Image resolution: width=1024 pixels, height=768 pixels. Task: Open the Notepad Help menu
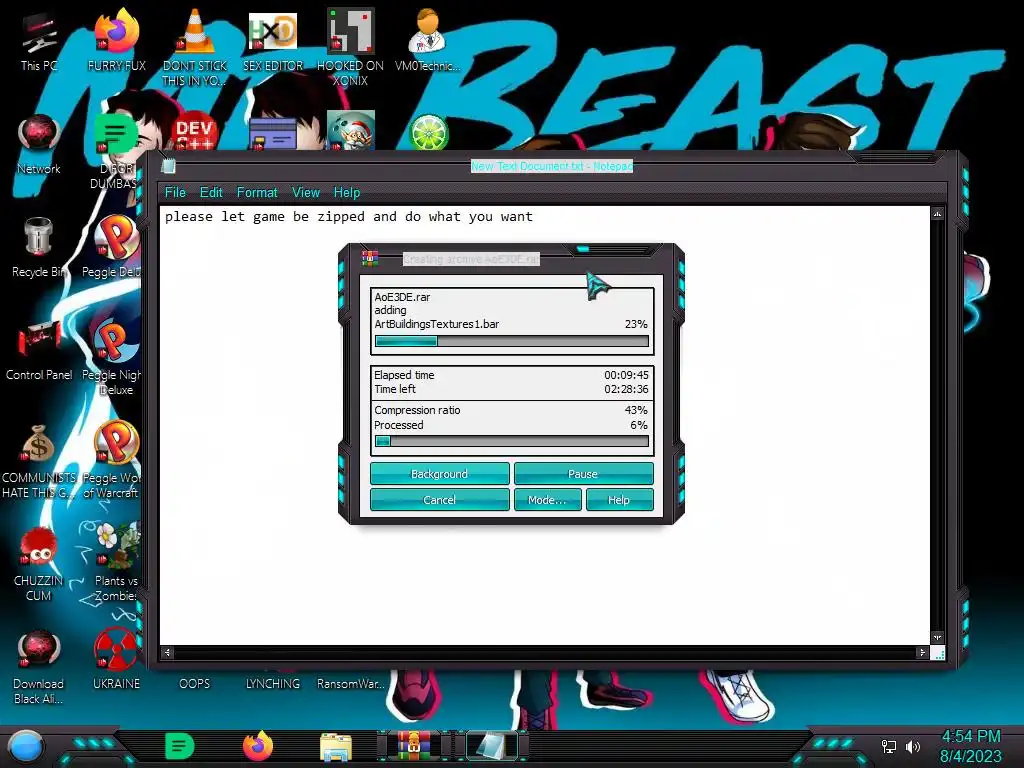point(347,193)
